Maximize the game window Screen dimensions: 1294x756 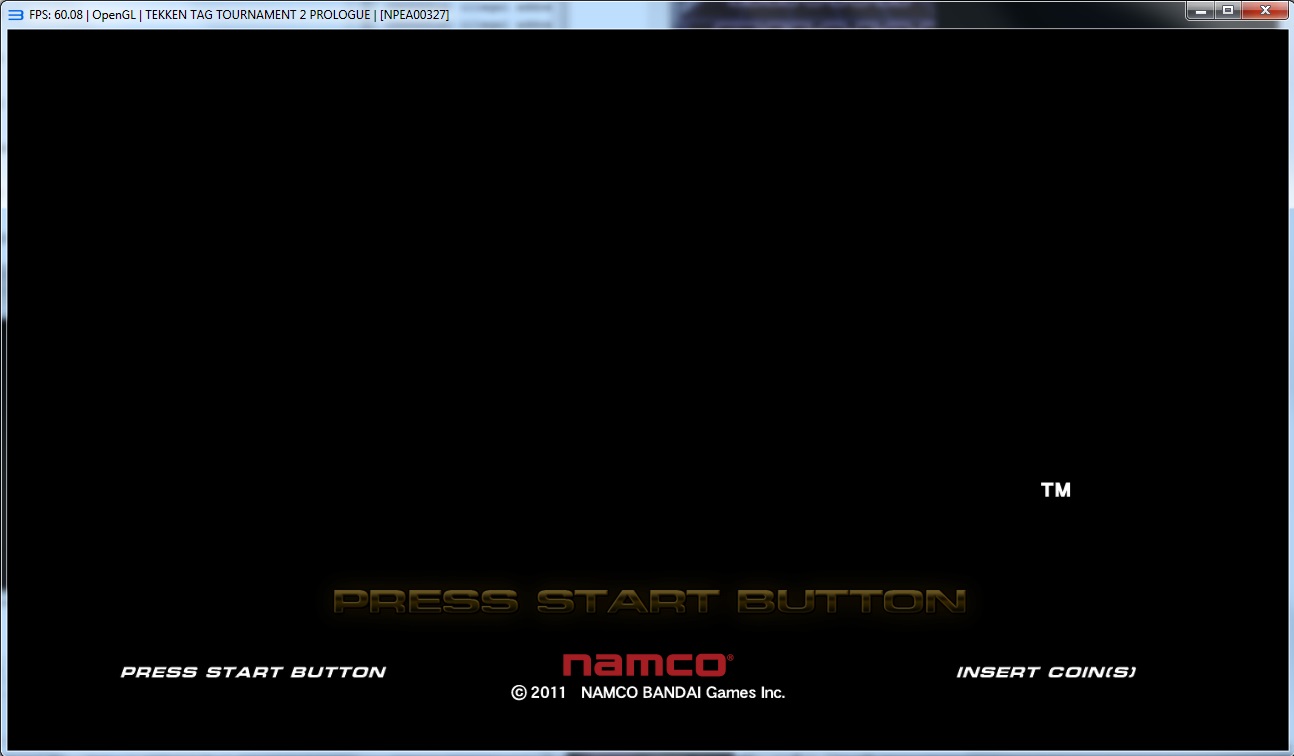(x=1227, y=10)
